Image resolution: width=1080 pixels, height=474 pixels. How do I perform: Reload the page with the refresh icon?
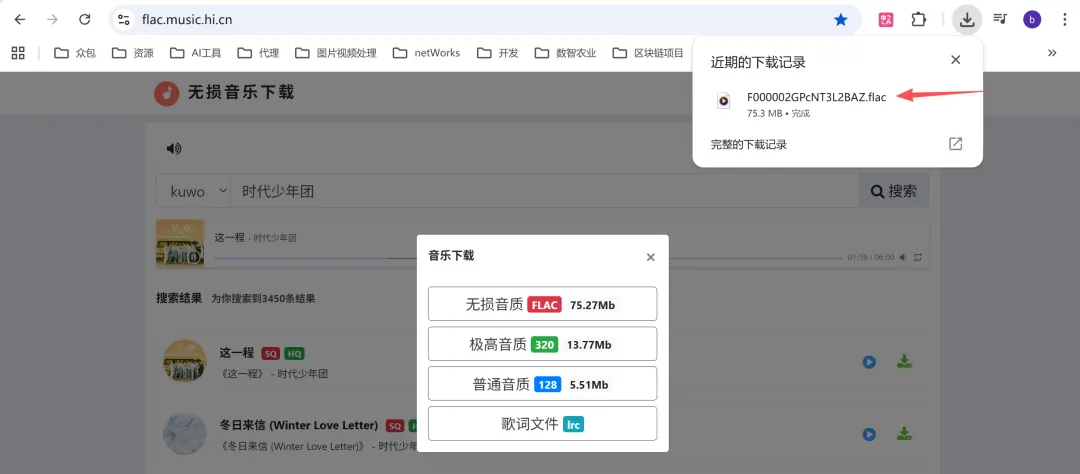pyautogui.click(x=85, y=19)
